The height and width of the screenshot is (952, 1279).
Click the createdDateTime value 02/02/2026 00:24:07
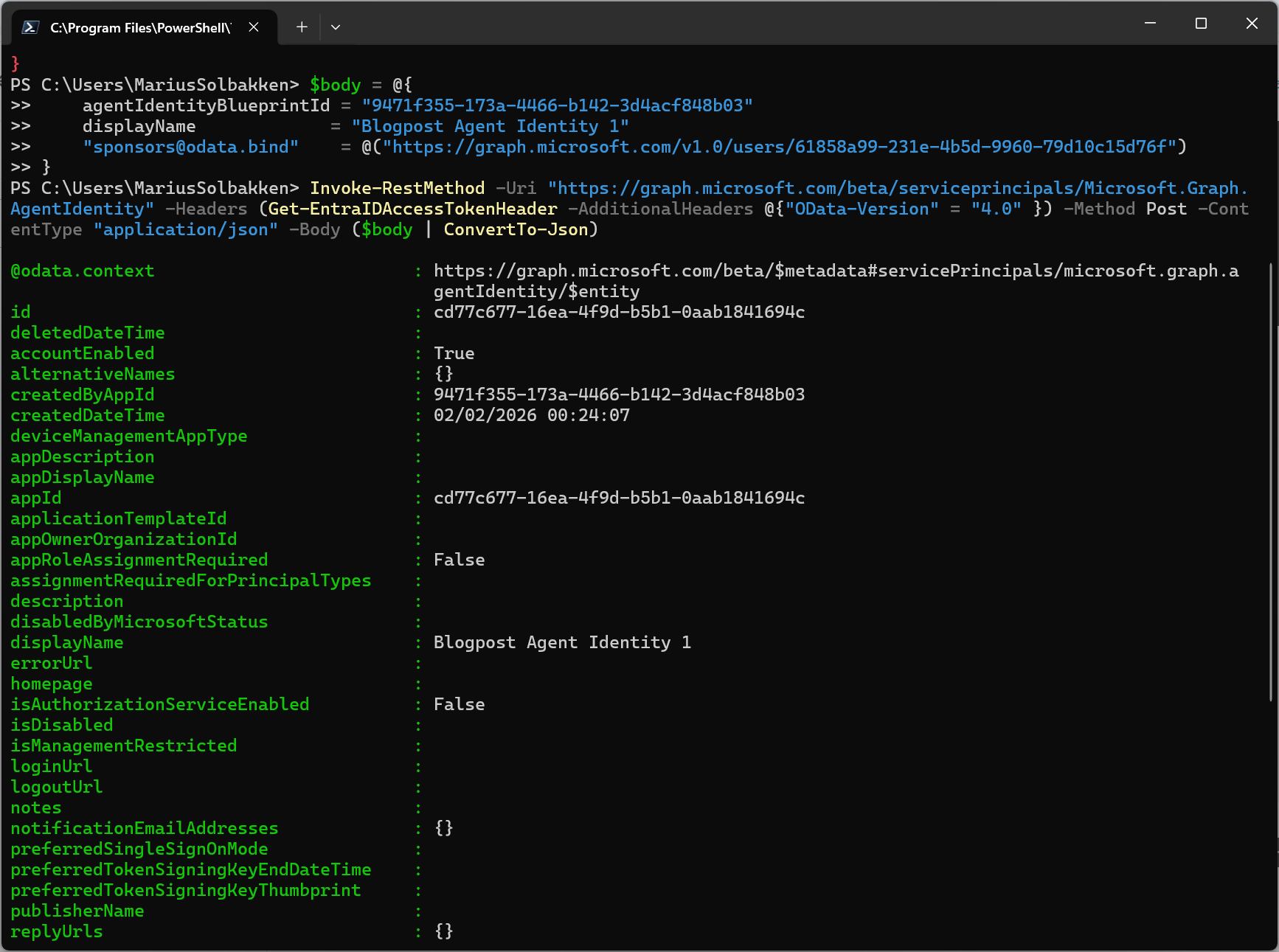tap(531, 416)
